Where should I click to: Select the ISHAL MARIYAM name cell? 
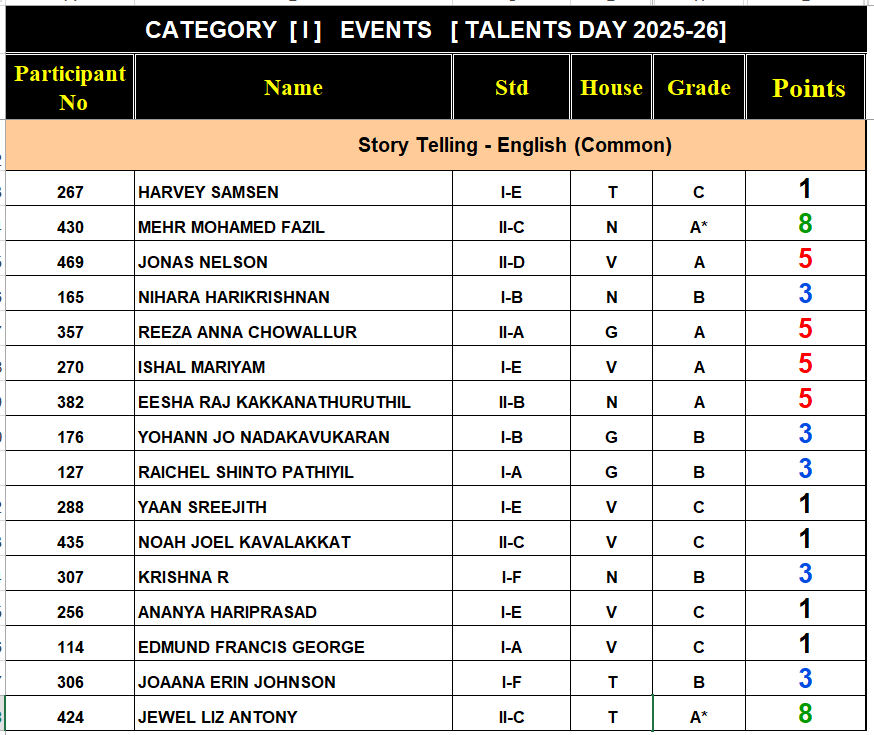point(293,364)
